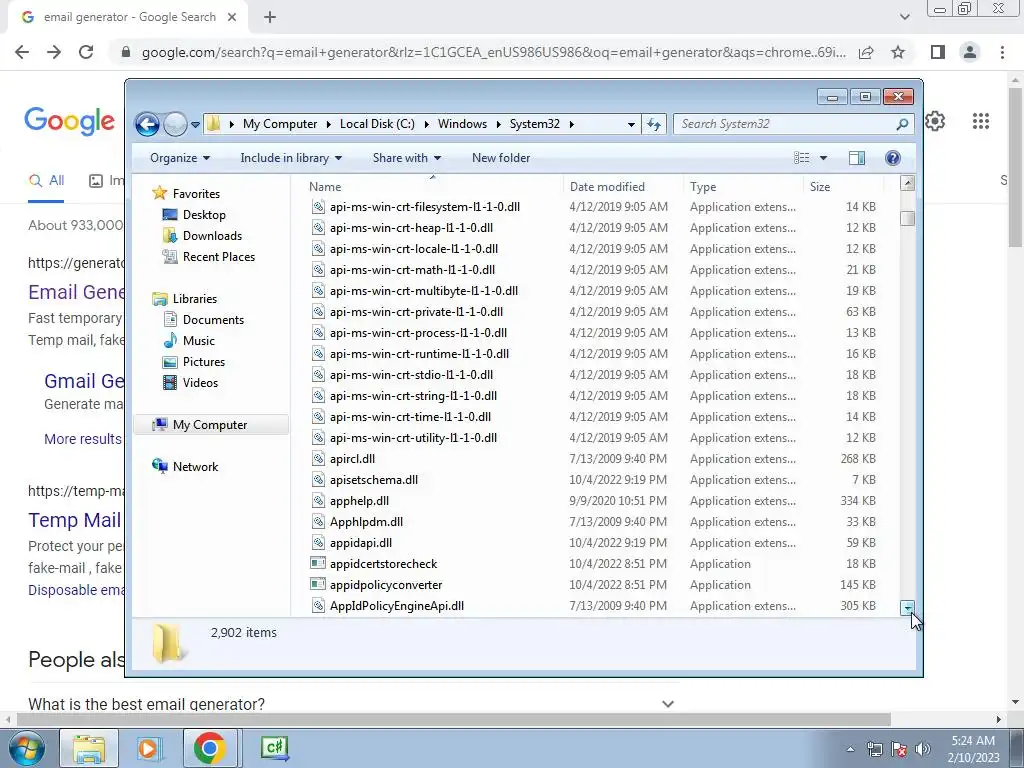Select My Computer in the sidebar
Screen dimensions: 1024x768
click(210, 425)
